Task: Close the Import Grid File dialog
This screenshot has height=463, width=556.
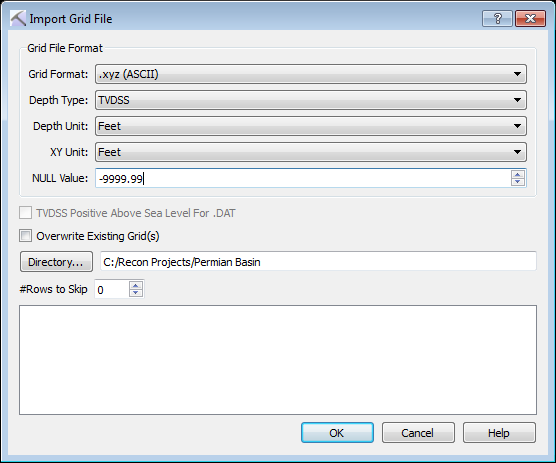Action: click(x=530, y=18)
